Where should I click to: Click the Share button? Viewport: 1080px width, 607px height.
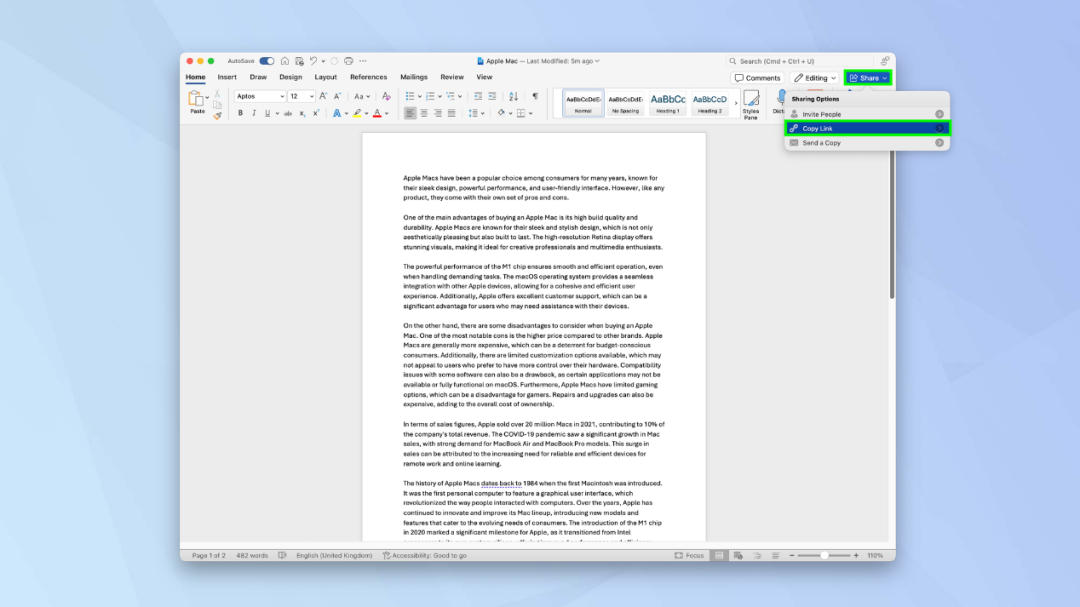[x=868, y=78]
